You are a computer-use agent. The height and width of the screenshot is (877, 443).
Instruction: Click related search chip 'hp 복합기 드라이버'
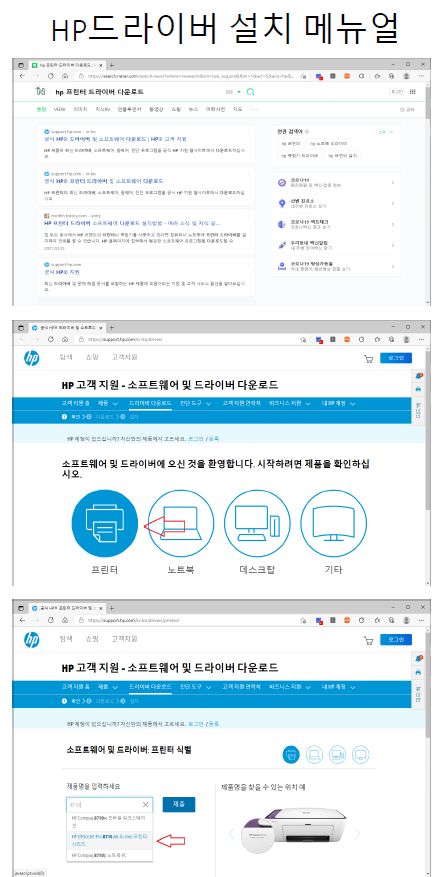[301, 155]
